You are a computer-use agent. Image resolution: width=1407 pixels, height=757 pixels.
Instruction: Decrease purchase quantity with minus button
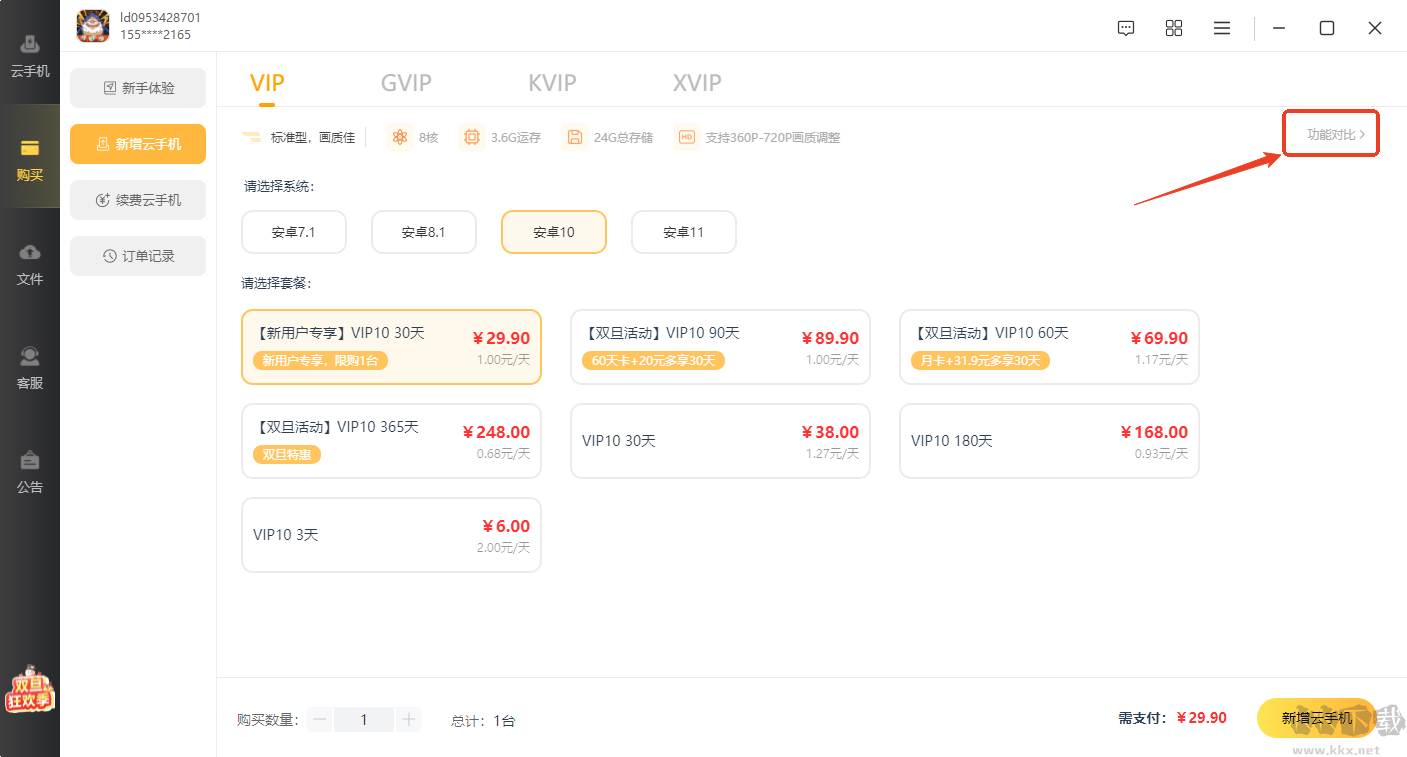[x=320, y=719]
